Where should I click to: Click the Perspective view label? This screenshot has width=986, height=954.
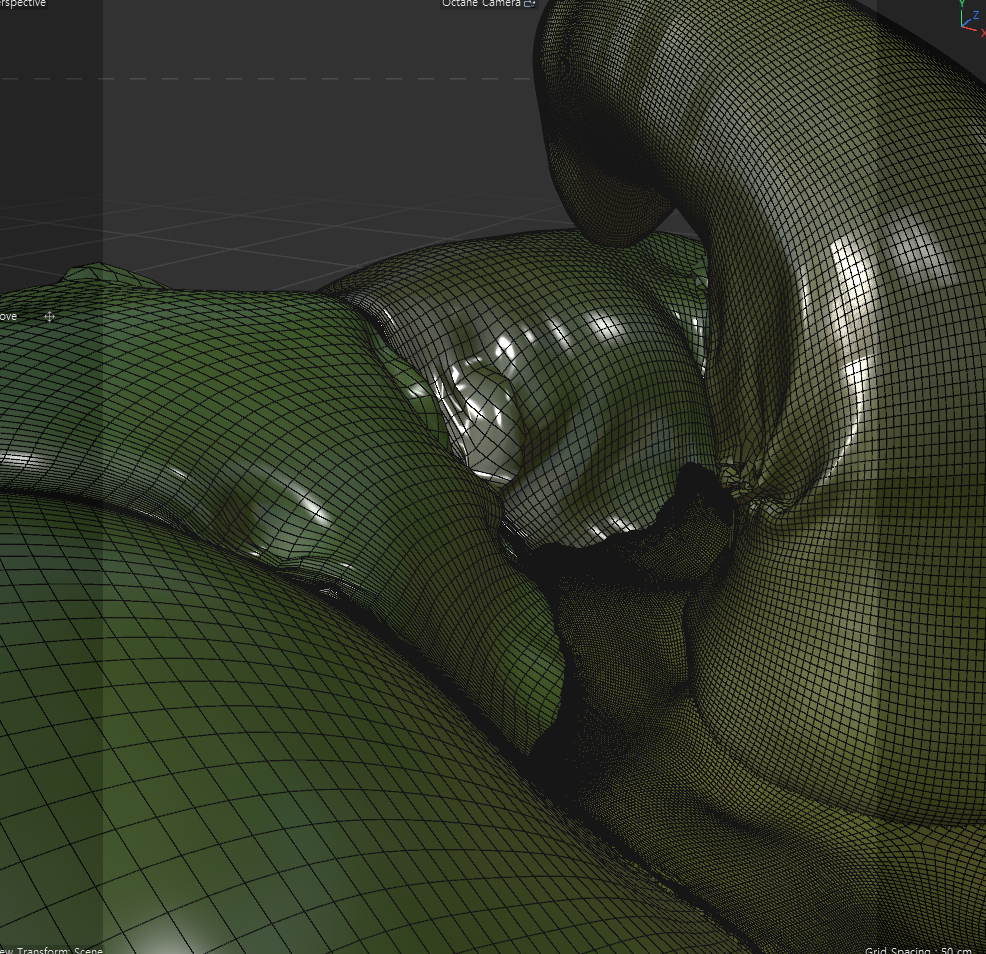[x=23, y=3]
